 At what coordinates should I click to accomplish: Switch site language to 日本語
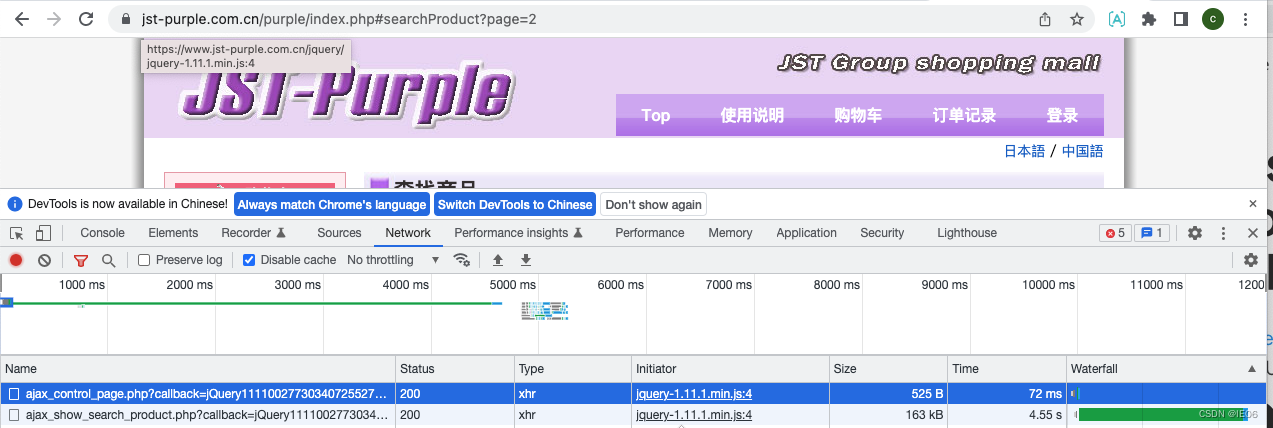(1024, 151)
